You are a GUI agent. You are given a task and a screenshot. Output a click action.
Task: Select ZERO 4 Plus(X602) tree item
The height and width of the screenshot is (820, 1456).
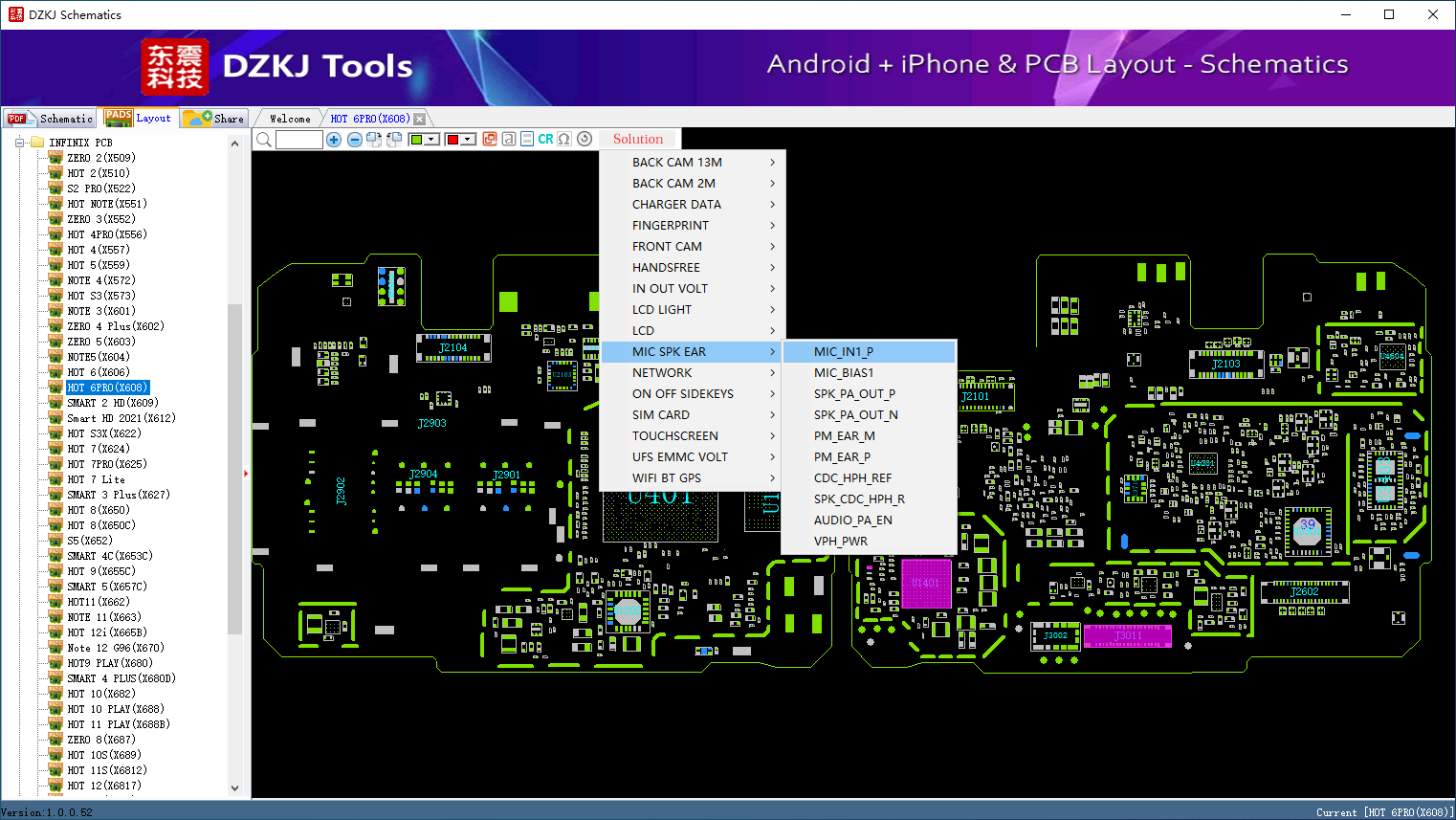coord(116,326)
